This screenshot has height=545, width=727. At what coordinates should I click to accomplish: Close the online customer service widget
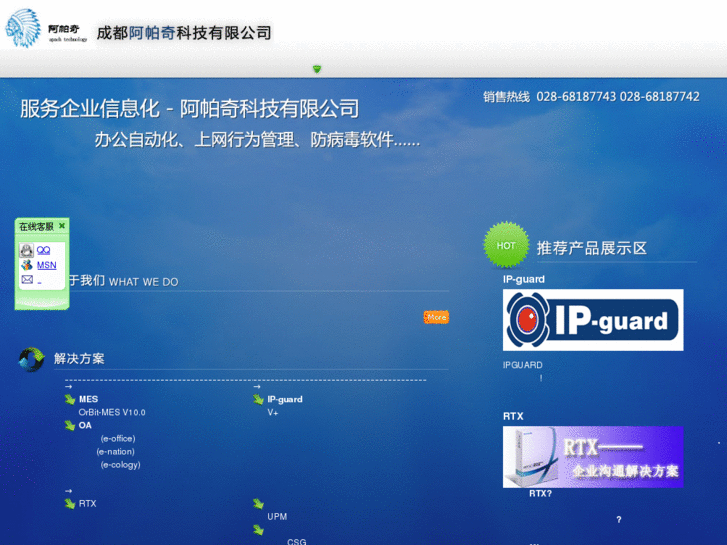pos(62,226)
